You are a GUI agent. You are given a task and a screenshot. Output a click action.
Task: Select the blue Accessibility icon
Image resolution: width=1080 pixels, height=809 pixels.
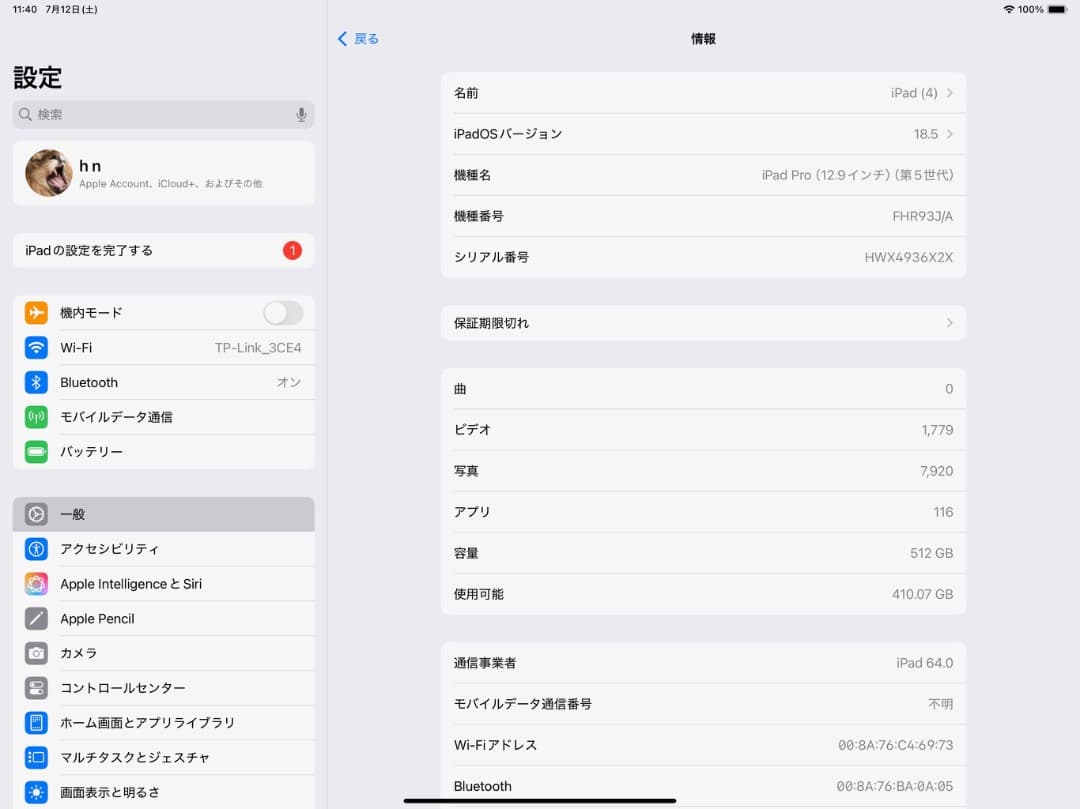(36, 549)
